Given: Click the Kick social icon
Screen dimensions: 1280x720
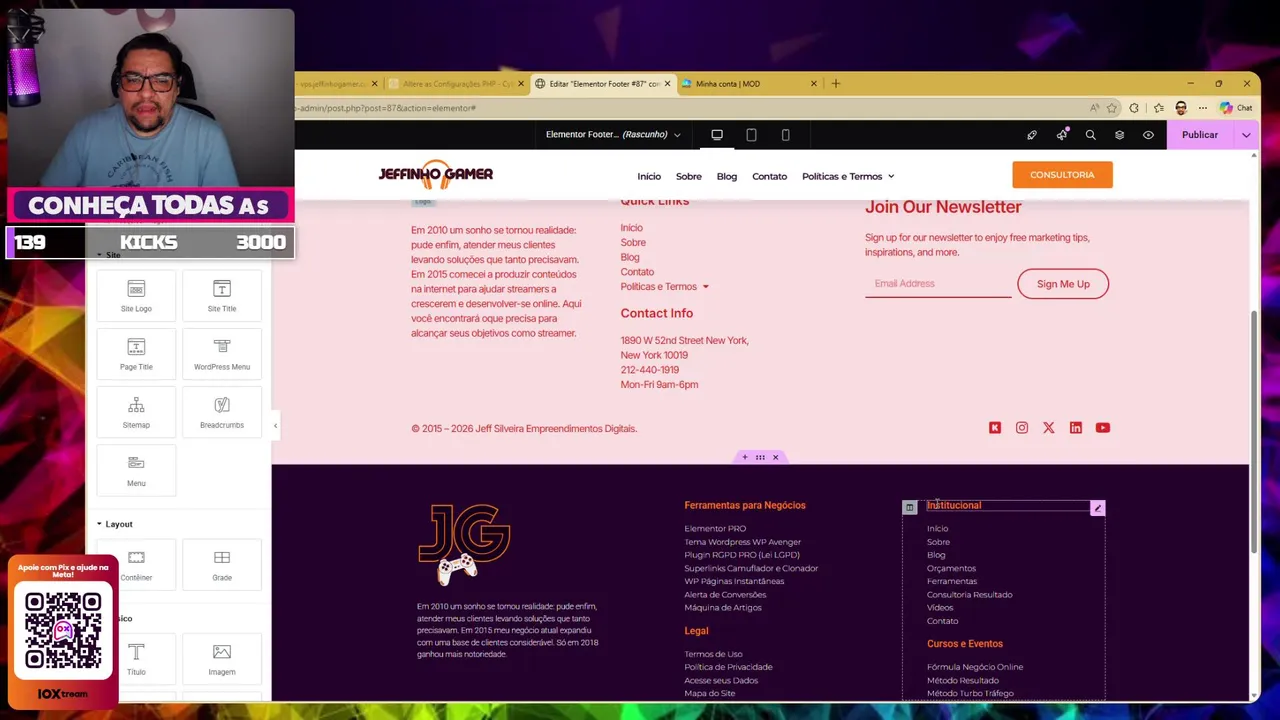Looking at the screenshot, I should [994, 428].
